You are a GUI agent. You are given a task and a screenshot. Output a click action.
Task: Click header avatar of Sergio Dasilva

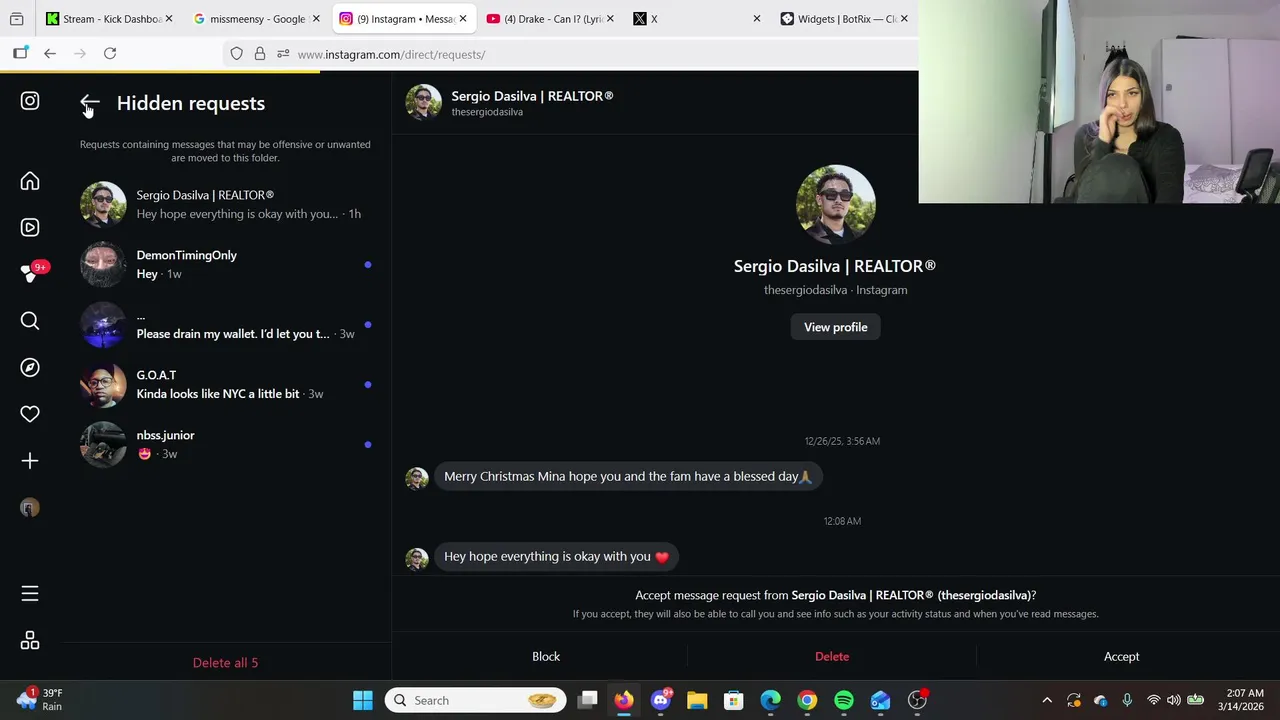423,102
